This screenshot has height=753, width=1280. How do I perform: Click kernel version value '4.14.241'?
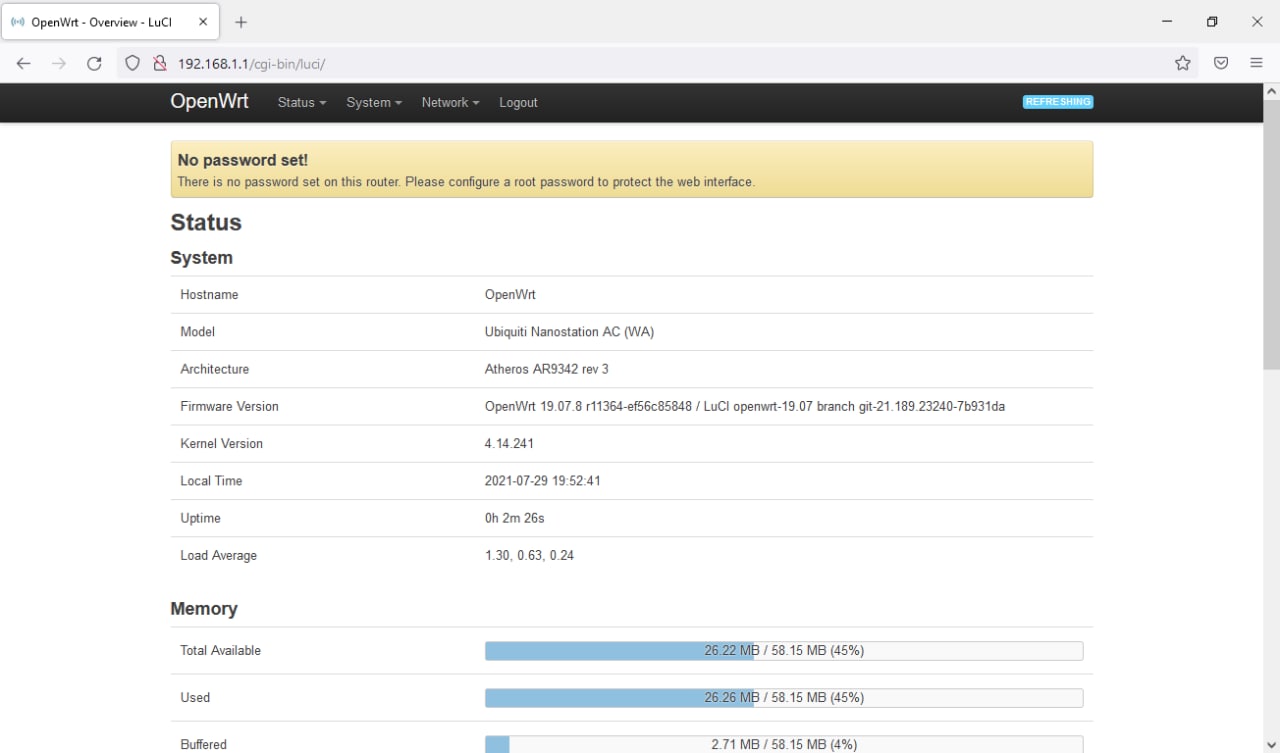point(509,444)
